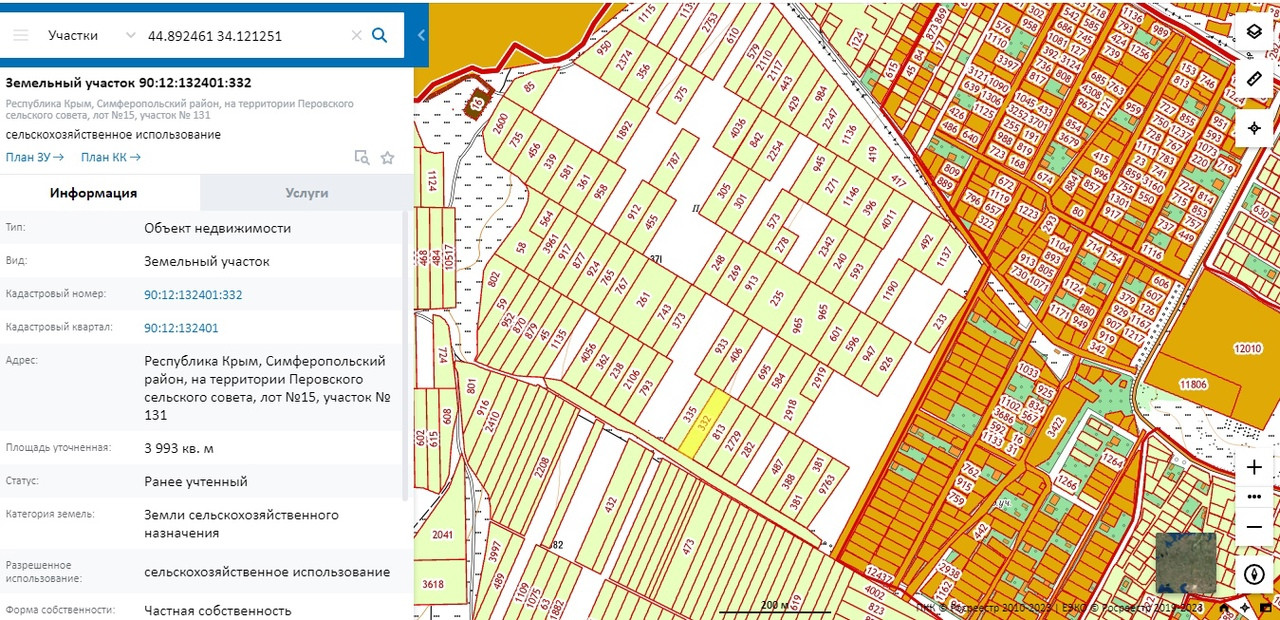Open the map layers control
This screenshot has height=620, width=1280.
pyautogui.click(x=1254, y=31)
